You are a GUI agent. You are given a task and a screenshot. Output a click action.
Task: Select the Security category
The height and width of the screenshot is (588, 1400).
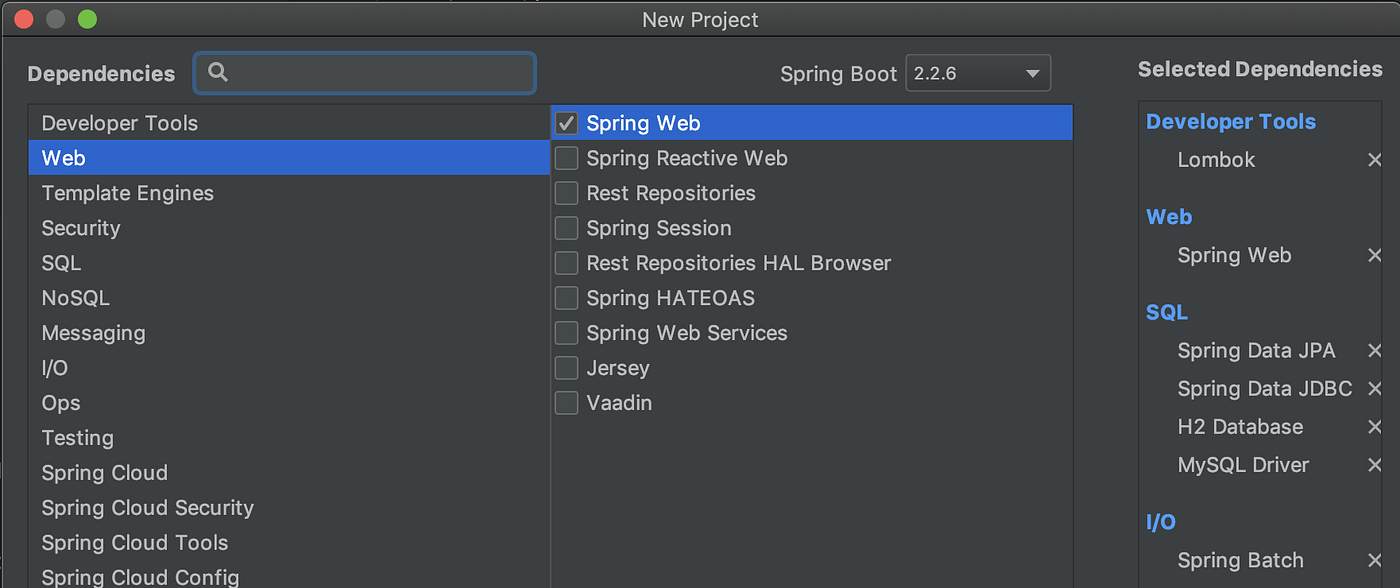(81, 228)
